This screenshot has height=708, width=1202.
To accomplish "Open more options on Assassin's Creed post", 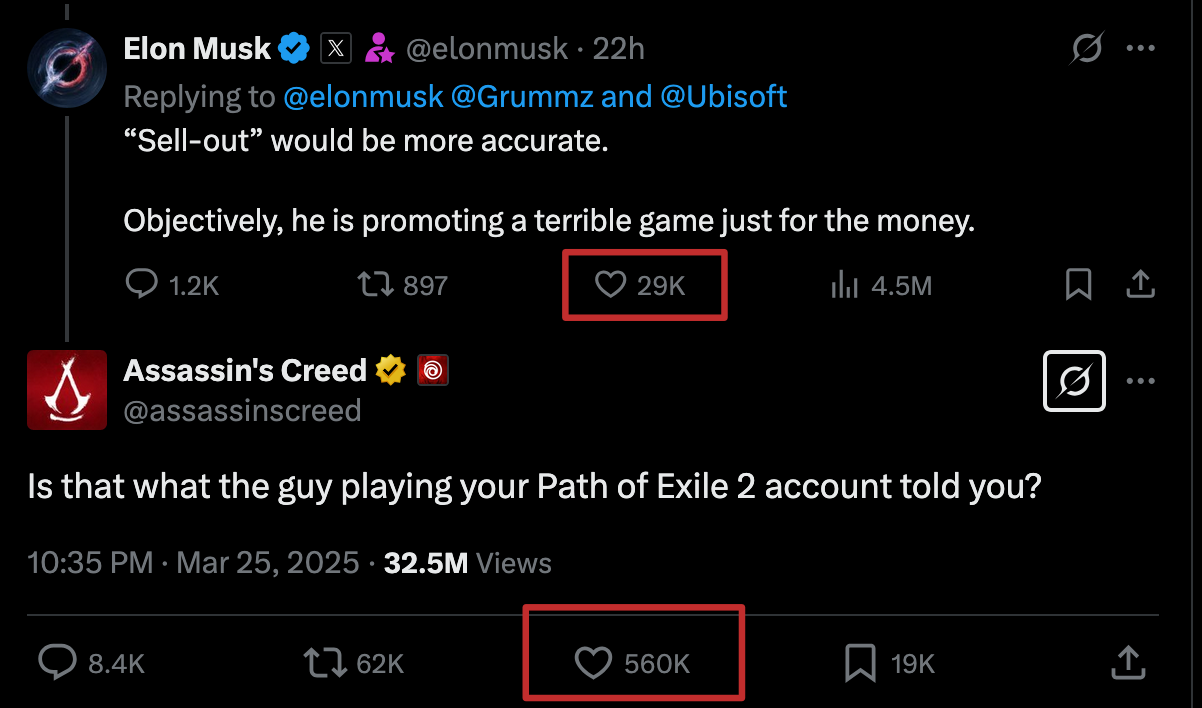I will pos(1141,381).
